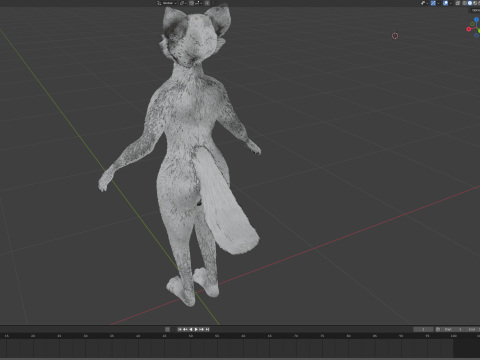Jump to the timeline start frame
This screenshot has height=360, width=480.
point(180,329)
